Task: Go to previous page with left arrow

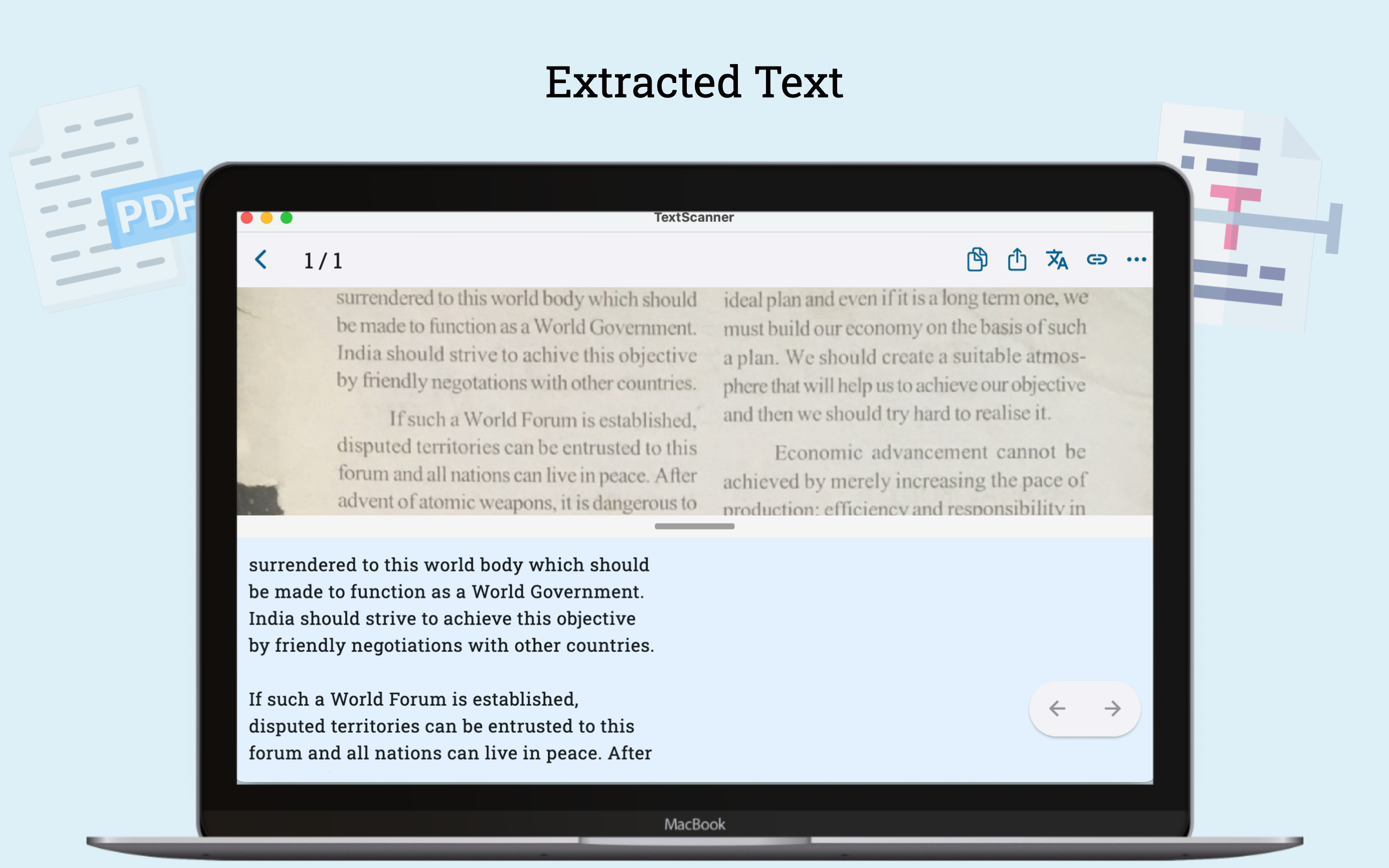Action: pos(1057,708)
